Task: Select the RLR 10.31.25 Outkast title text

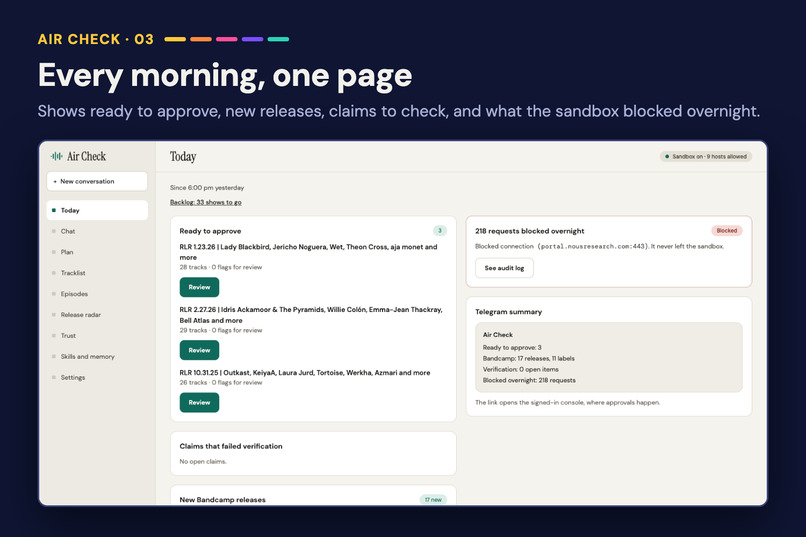Action: coord(305,373)
